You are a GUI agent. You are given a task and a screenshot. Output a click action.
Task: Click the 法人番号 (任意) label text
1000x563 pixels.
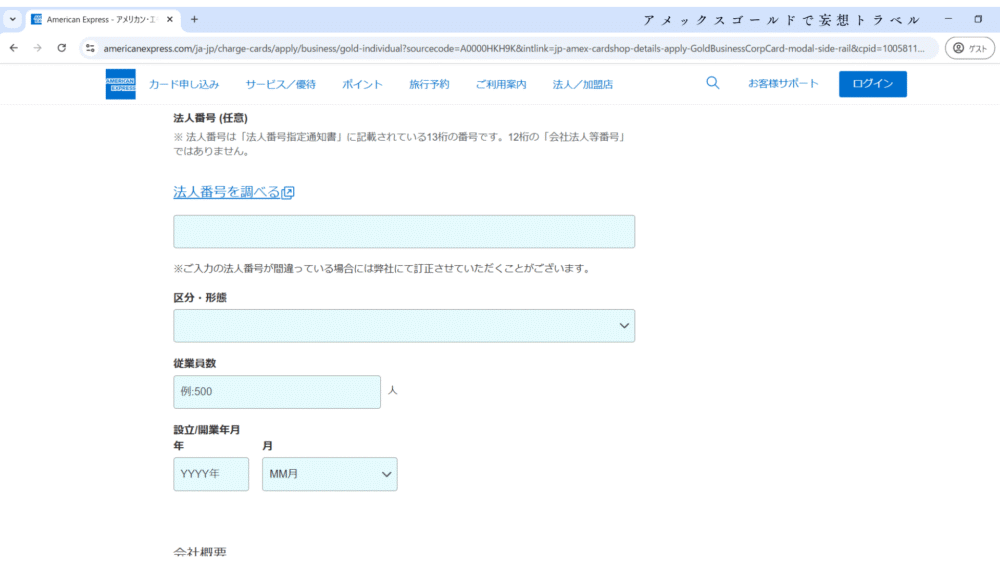point(210,118)
